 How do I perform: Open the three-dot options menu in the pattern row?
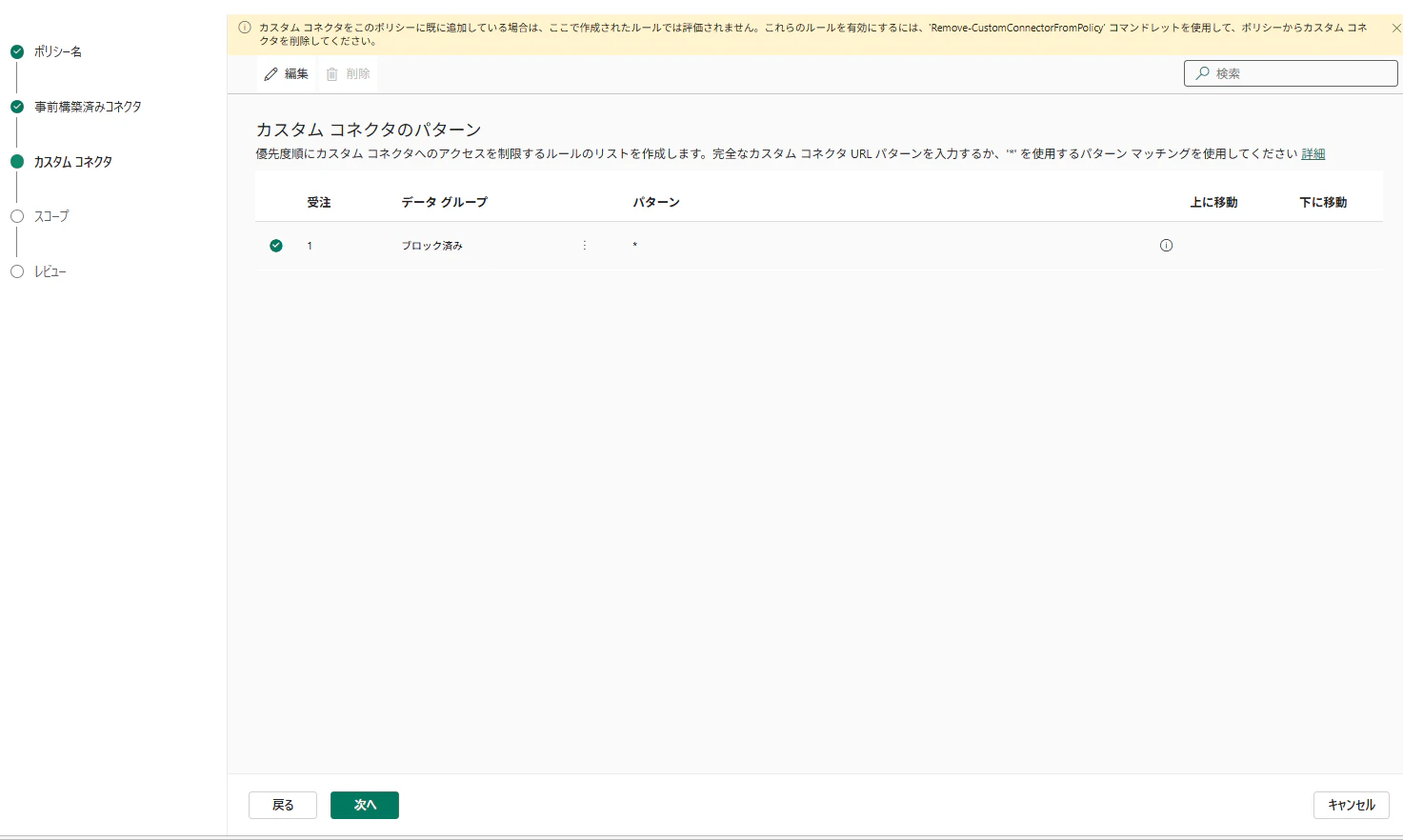click(x=584, y=245)
